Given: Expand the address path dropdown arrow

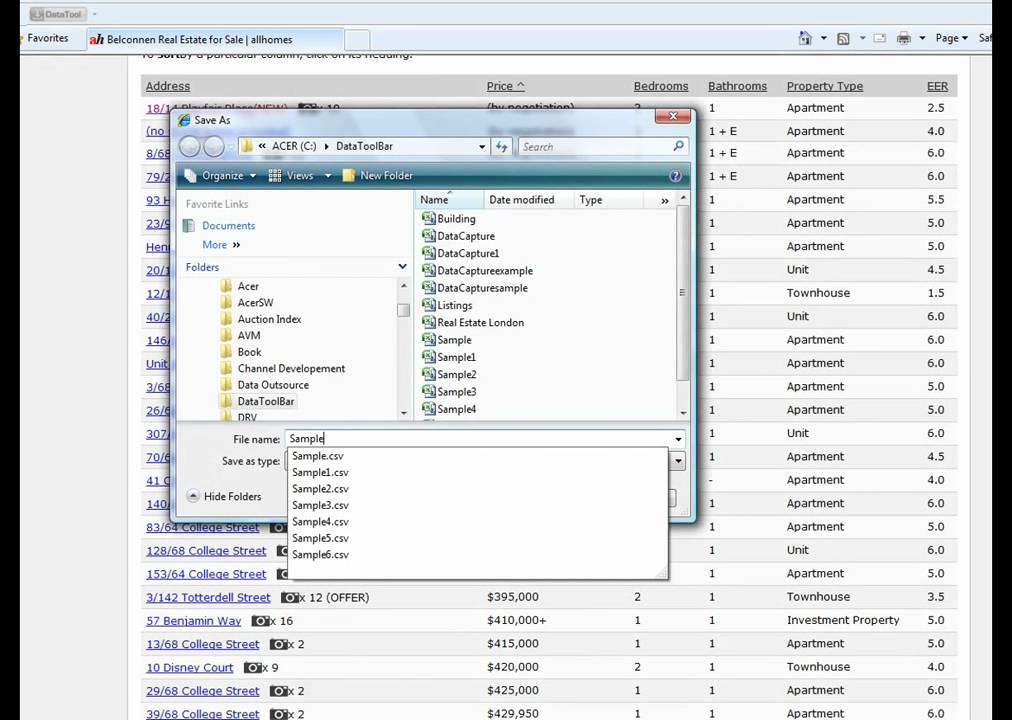Looking at the screenshot, I should click(x=482, y=147).
